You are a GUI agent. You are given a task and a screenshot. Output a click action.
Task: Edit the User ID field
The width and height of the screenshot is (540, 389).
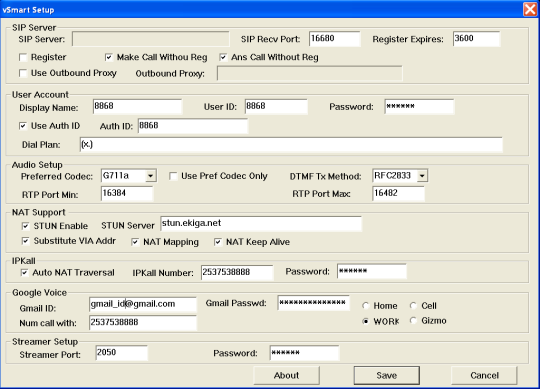point(276,106)
